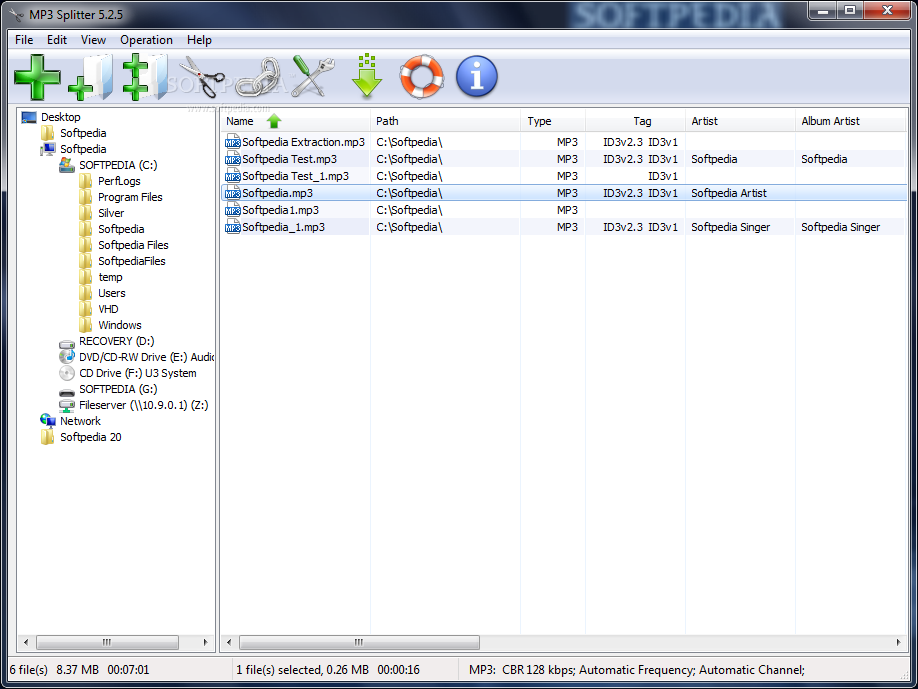
Task: Select Silver folder in tree
Action: (111, 213)
